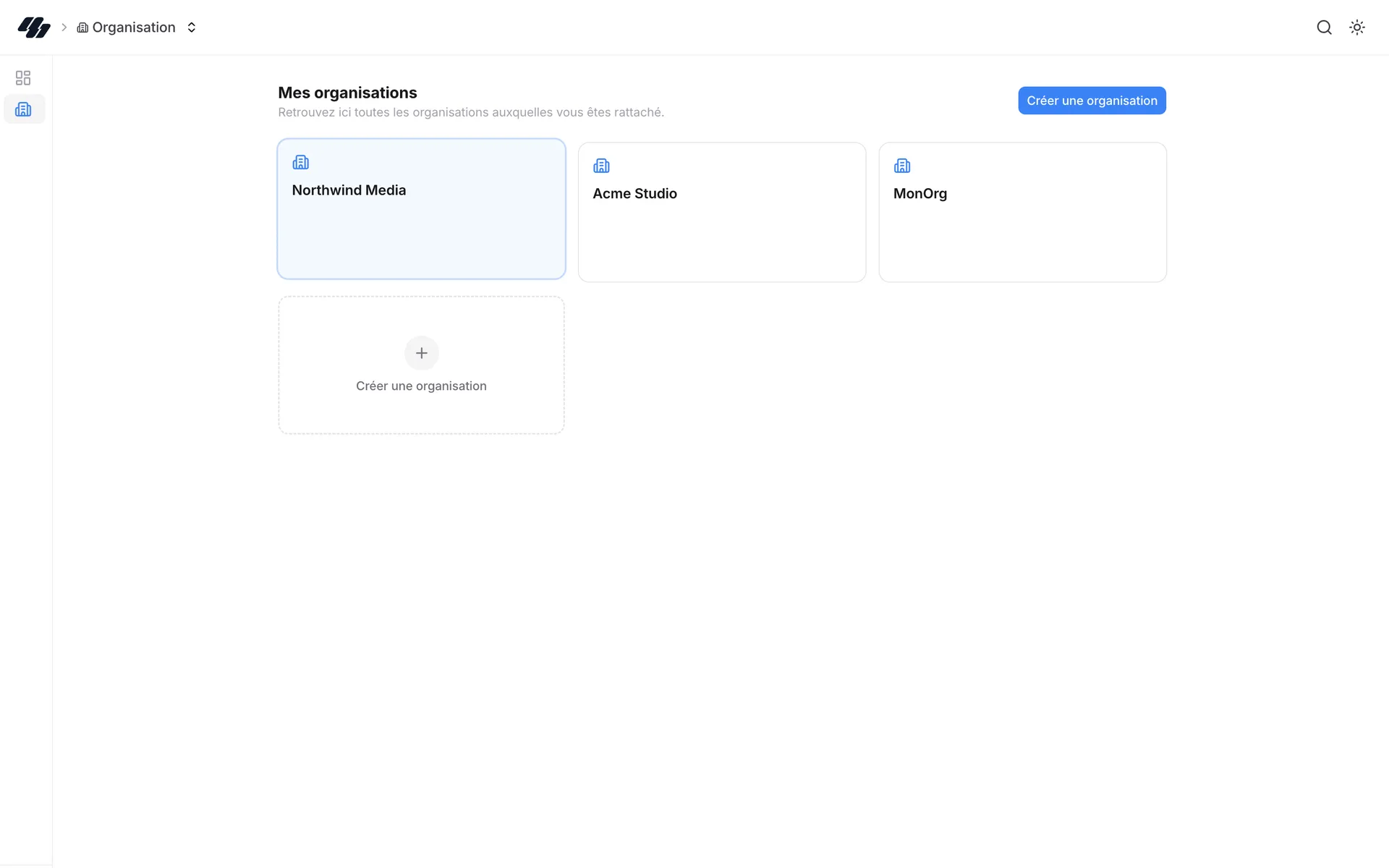Viewport: 1389px width, 868px height.
Task: Toggle light/dark theme sun icon
Action: tap(1357, 27)
